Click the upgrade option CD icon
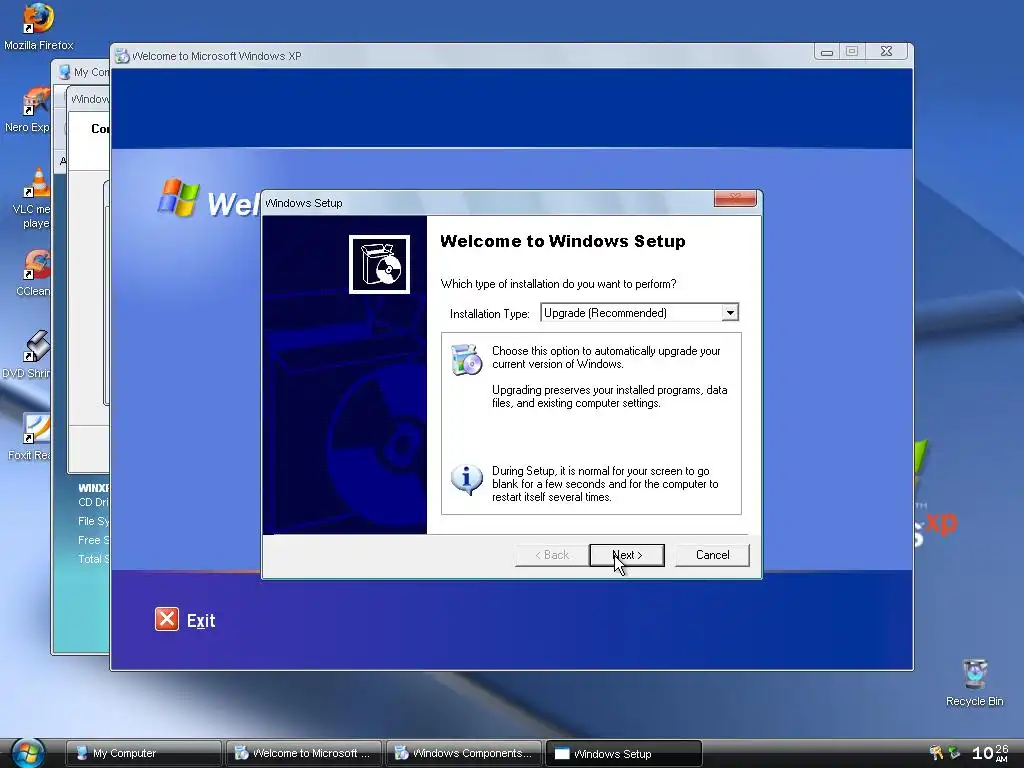 click(x=466, y=360)
